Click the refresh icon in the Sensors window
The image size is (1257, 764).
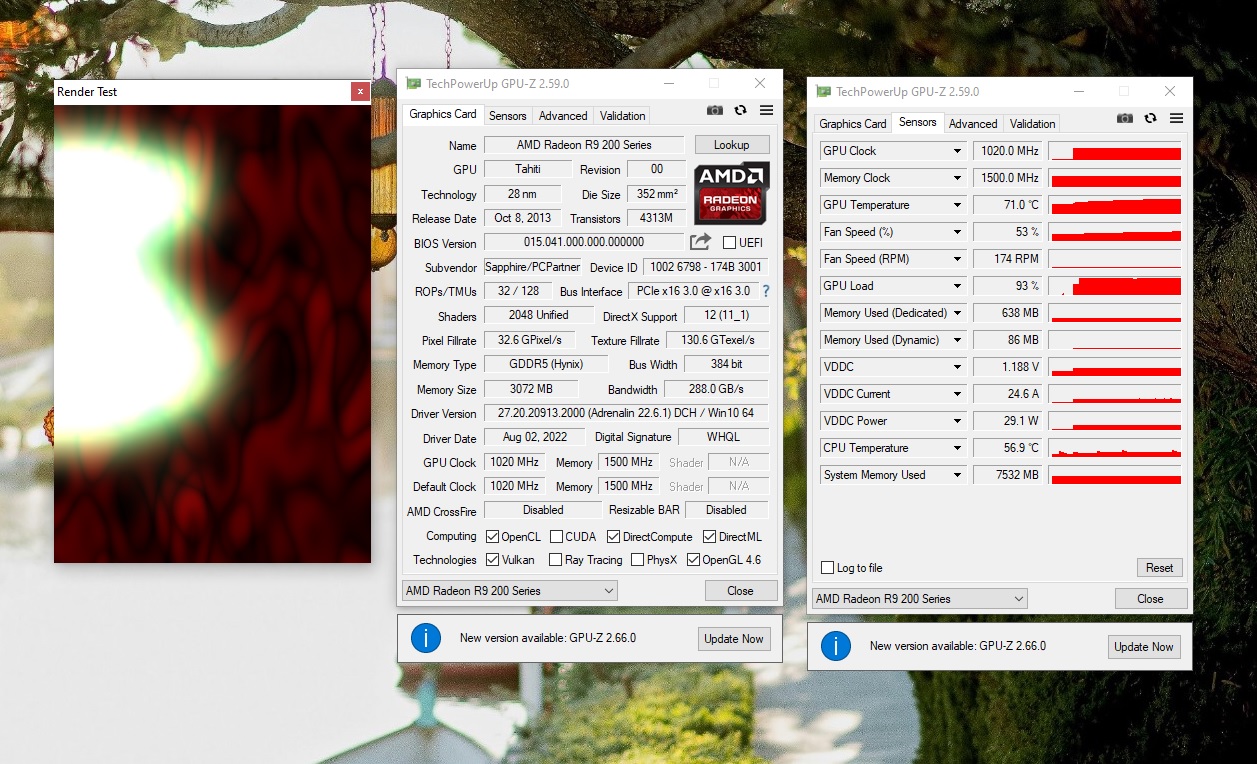click(x=1151, y=118)
